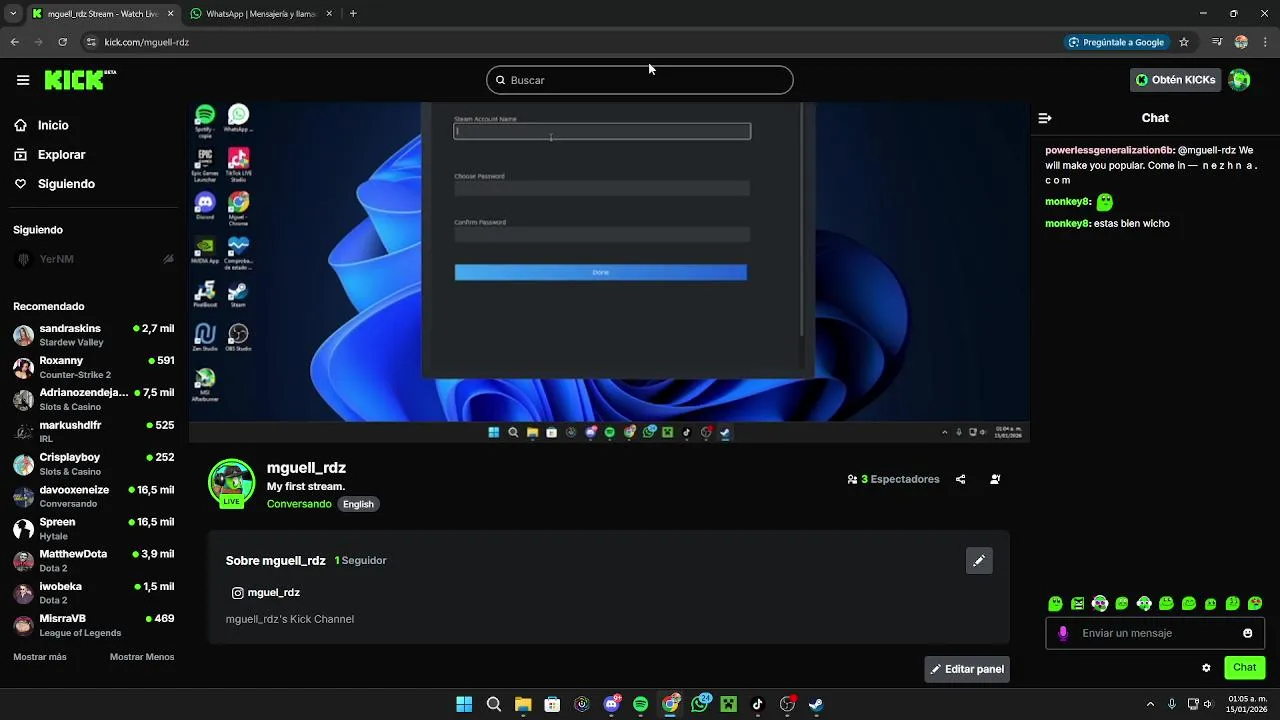Click the 3 Espectadores viewer count

coord(893,479)
